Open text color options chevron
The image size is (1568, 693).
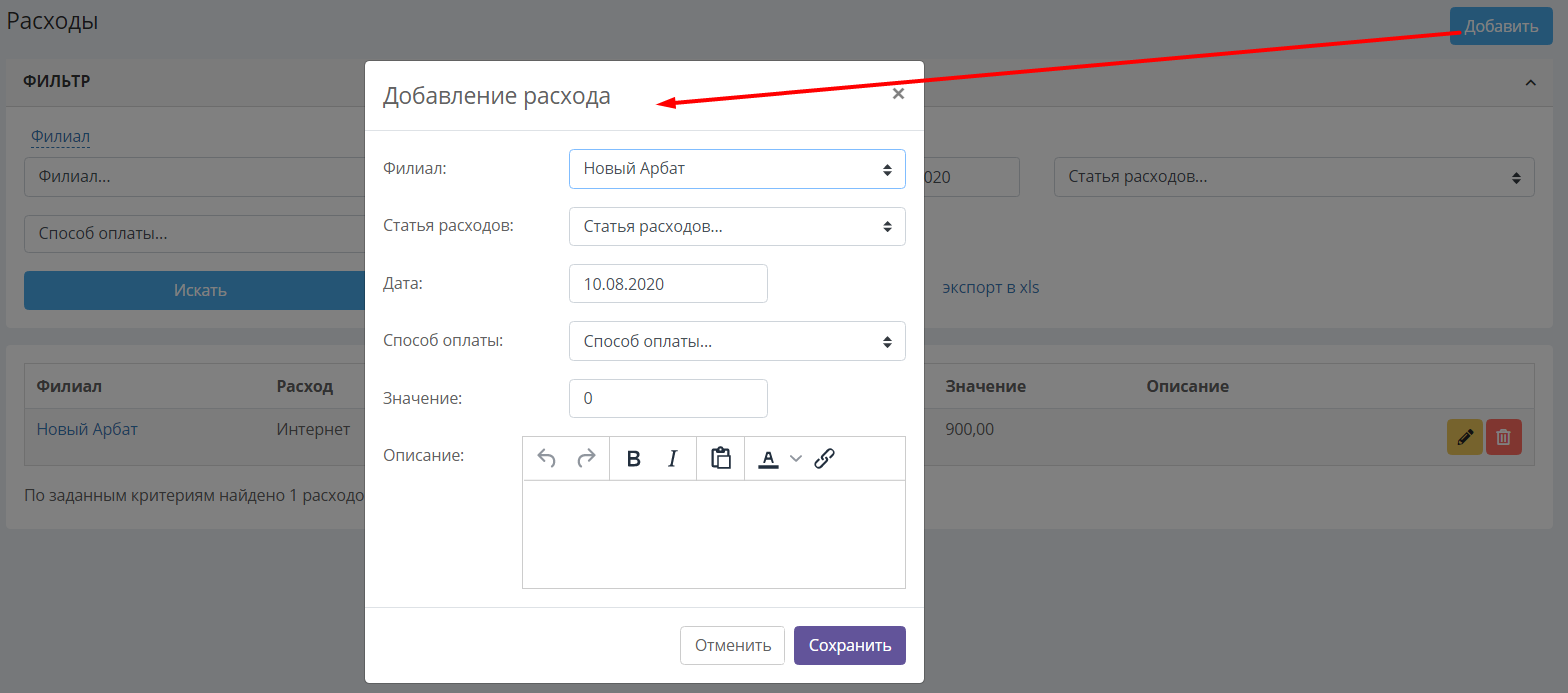pos(795,459)
